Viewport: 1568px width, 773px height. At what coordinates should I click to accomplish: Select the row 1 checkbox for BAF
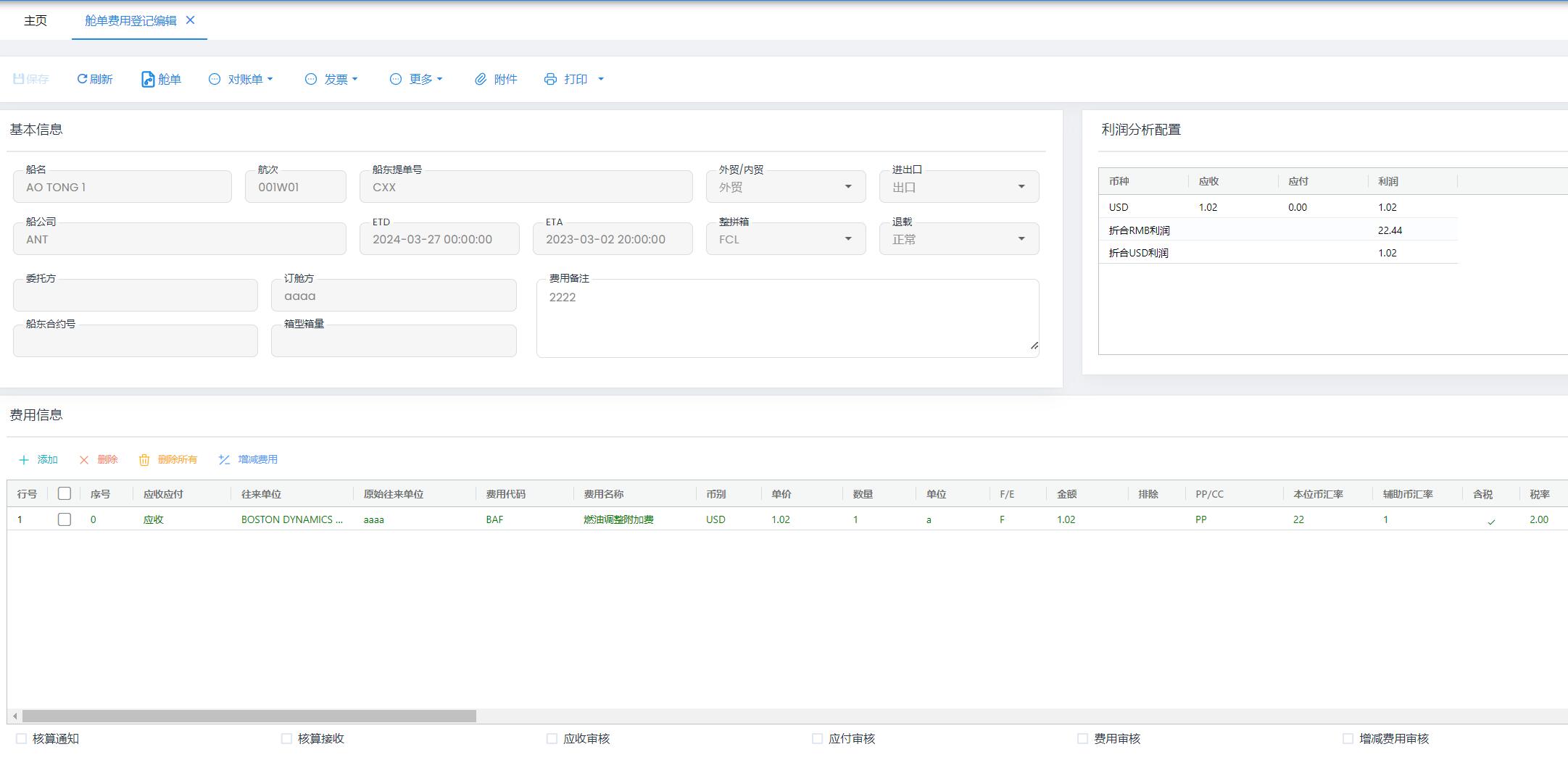pyautogui.click(x=65, y=519)
